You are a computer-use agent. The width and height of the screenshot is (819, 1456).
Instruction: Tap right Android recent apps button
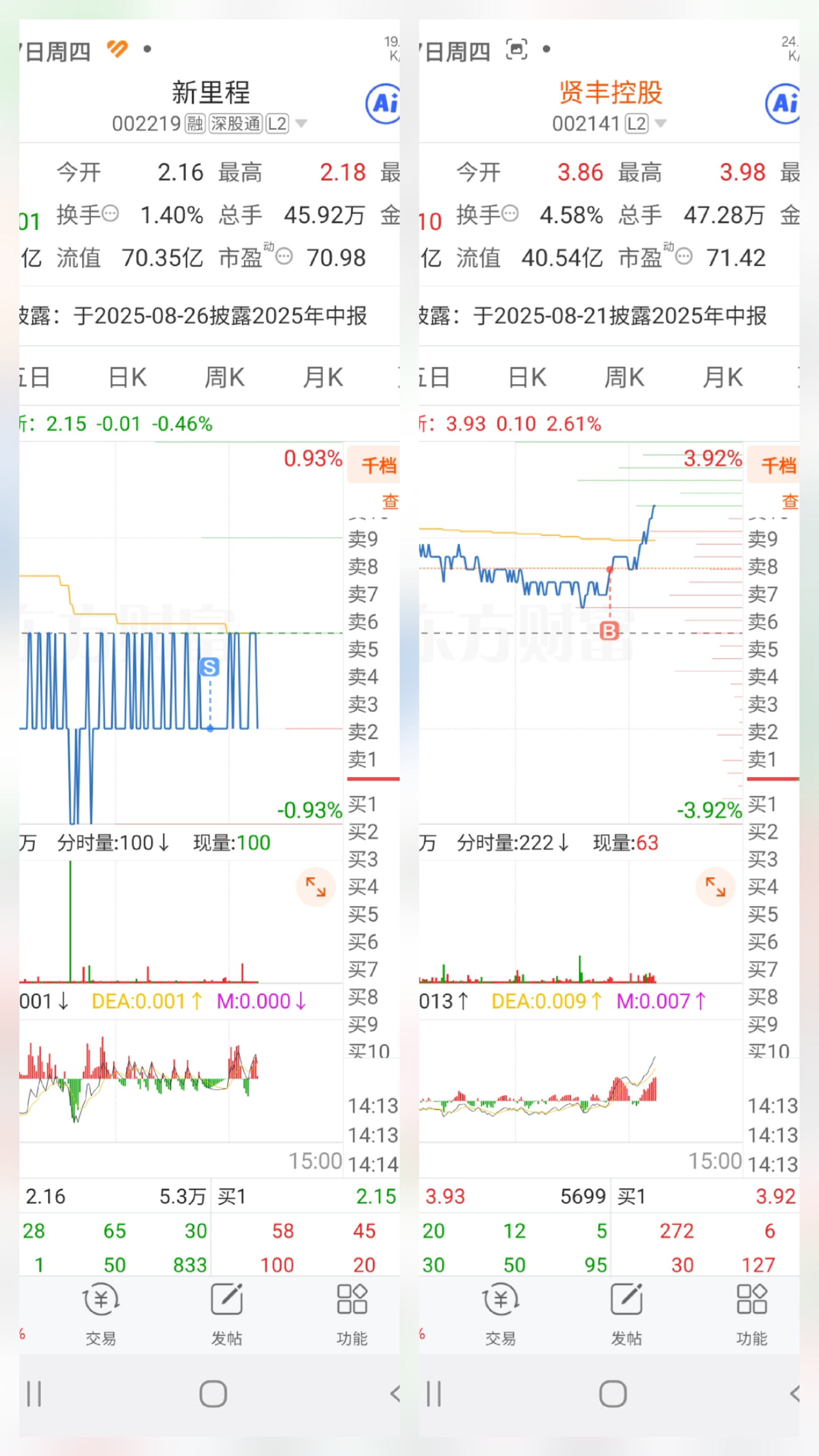(433, 1394)
